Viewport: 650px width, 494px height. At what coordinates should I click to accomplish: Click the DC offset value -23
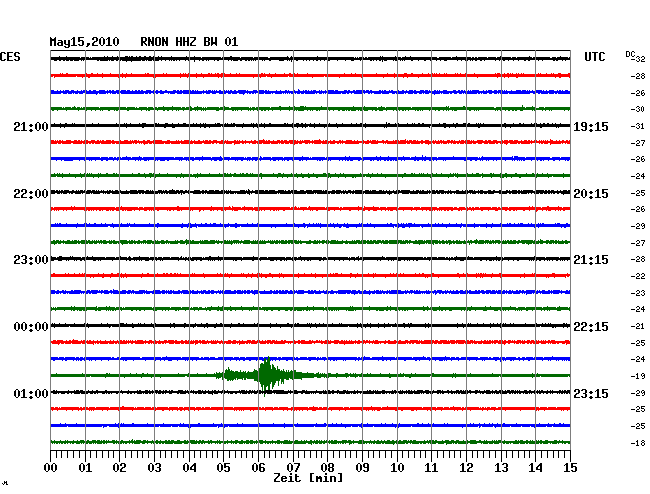[638, 293]
